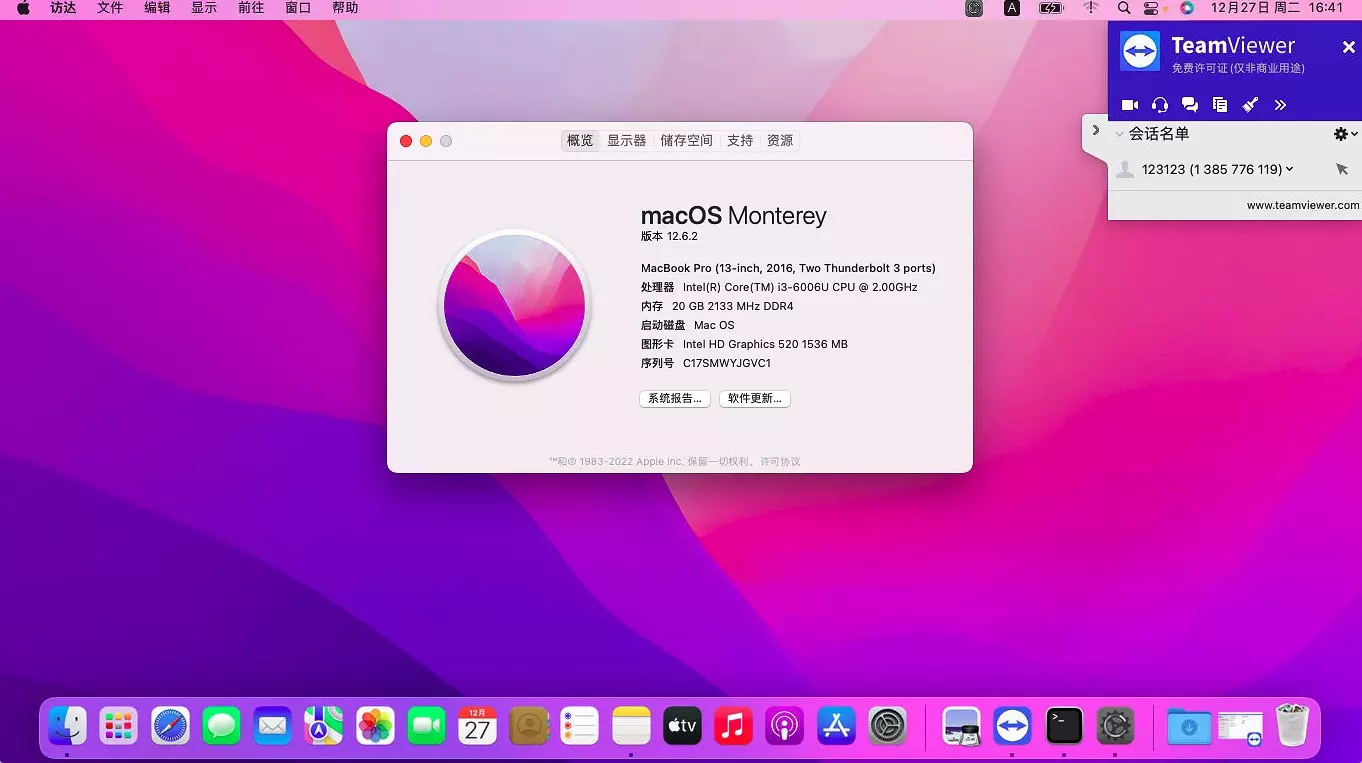Image resolution: width=1362 pixels, height=763 pixels.
Task: Visit the www.teamviewer.com link
Action: [1303, 205]
